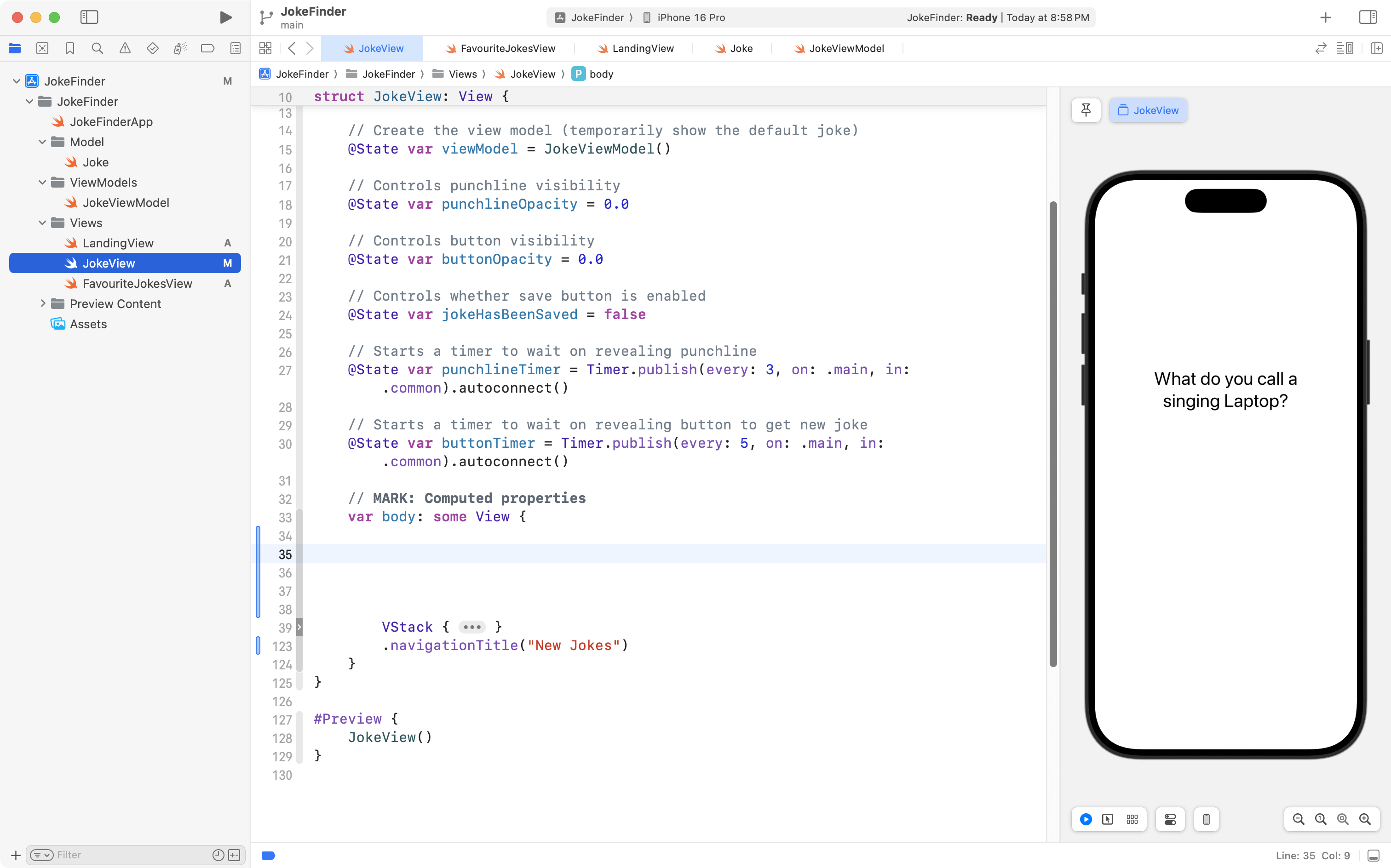The height and width of the screenshot is (868, 1391).
Task: Pin the preview with the pin icon
Action: (1086, 110)
